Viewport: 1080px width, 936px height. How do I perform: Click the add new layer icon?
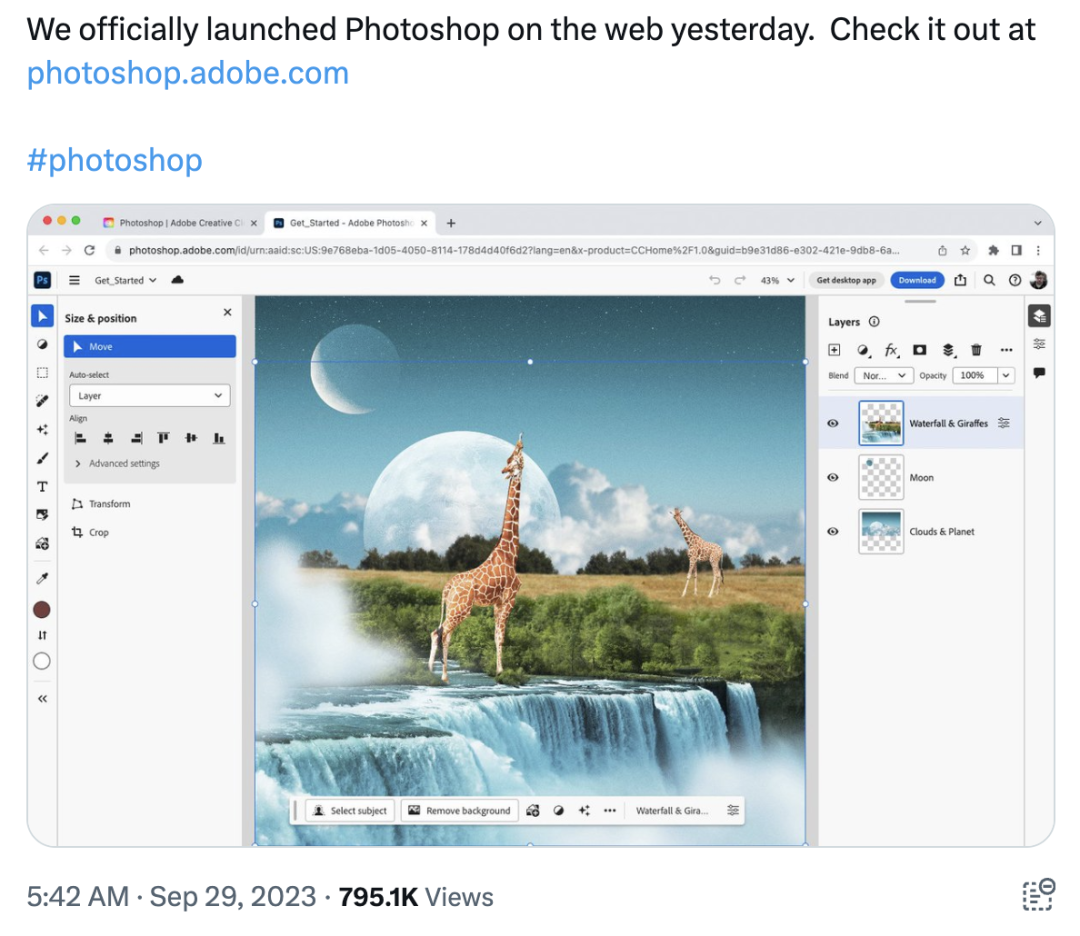pyautogui.click(x=834, y=350)
